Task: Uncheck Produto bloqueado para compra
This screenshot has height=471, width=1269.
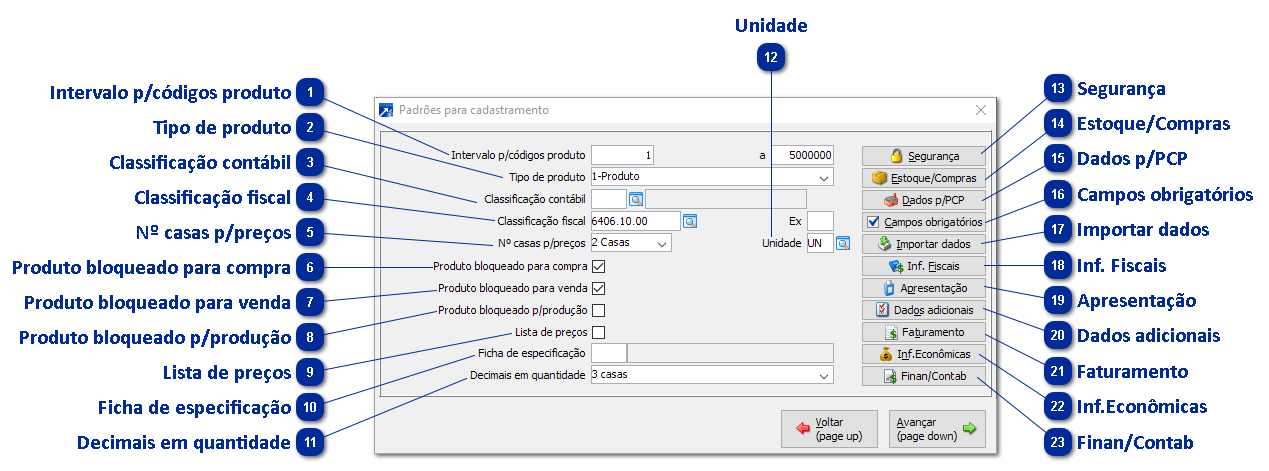Action: click(x=599, y=267)
